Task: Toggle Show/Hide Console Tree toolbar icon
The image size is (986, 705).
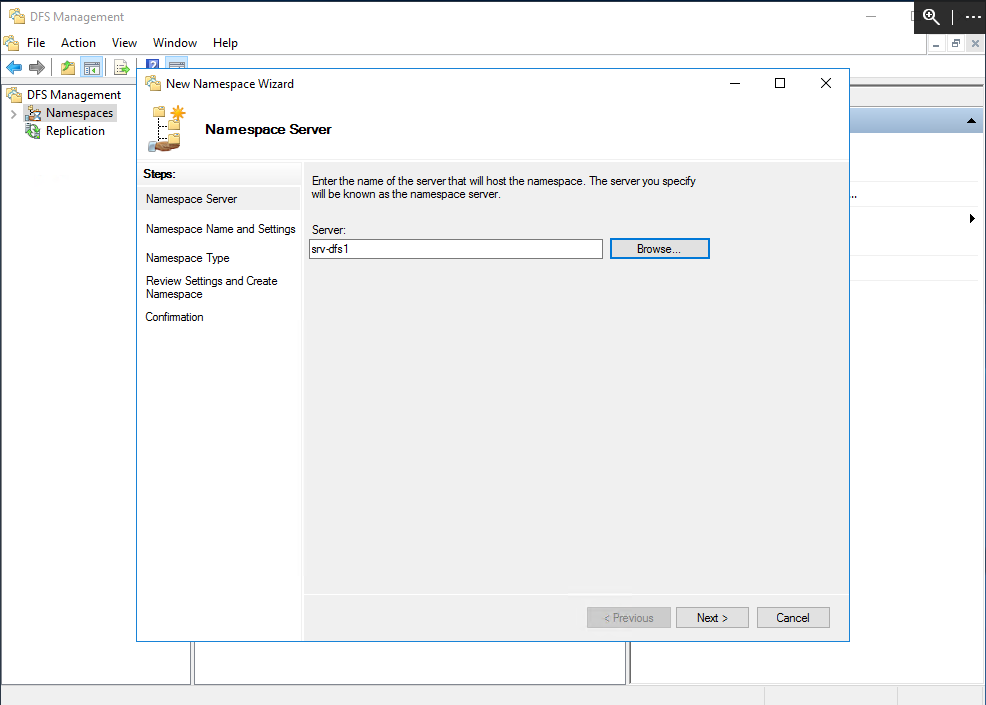Action: 92,67
